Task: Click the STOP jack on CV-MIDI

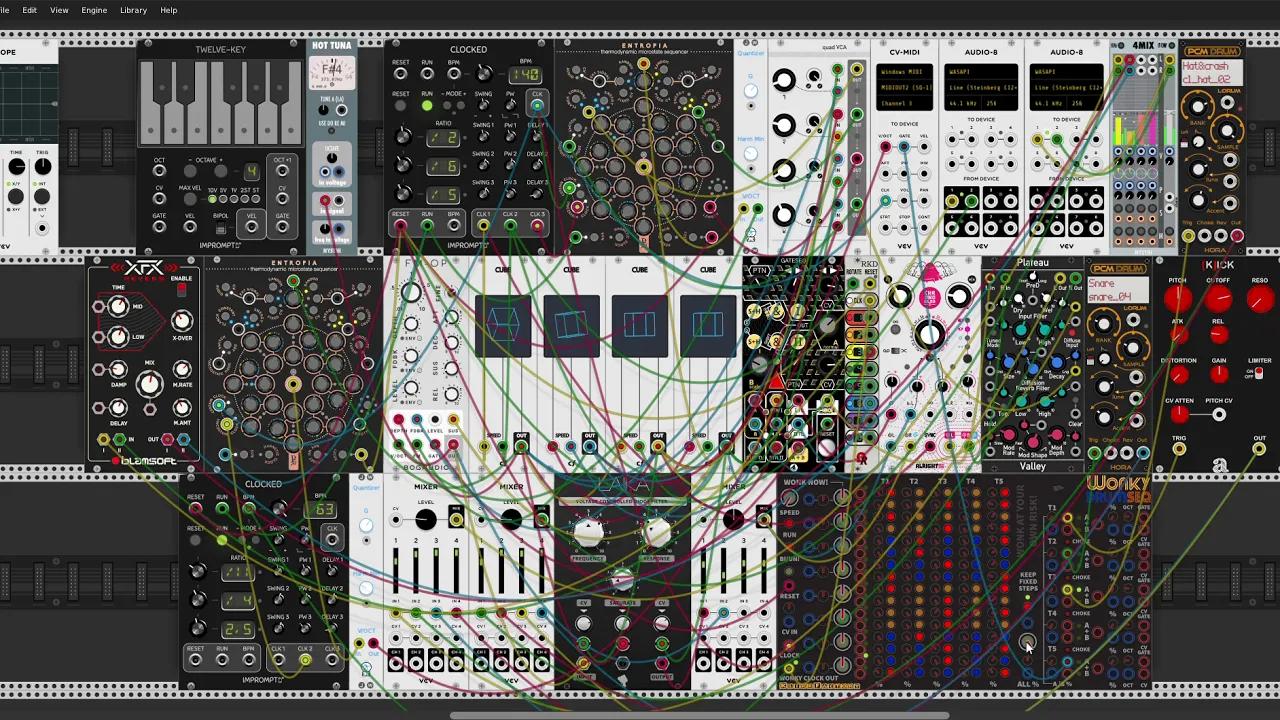Action: tap(904, 227)
